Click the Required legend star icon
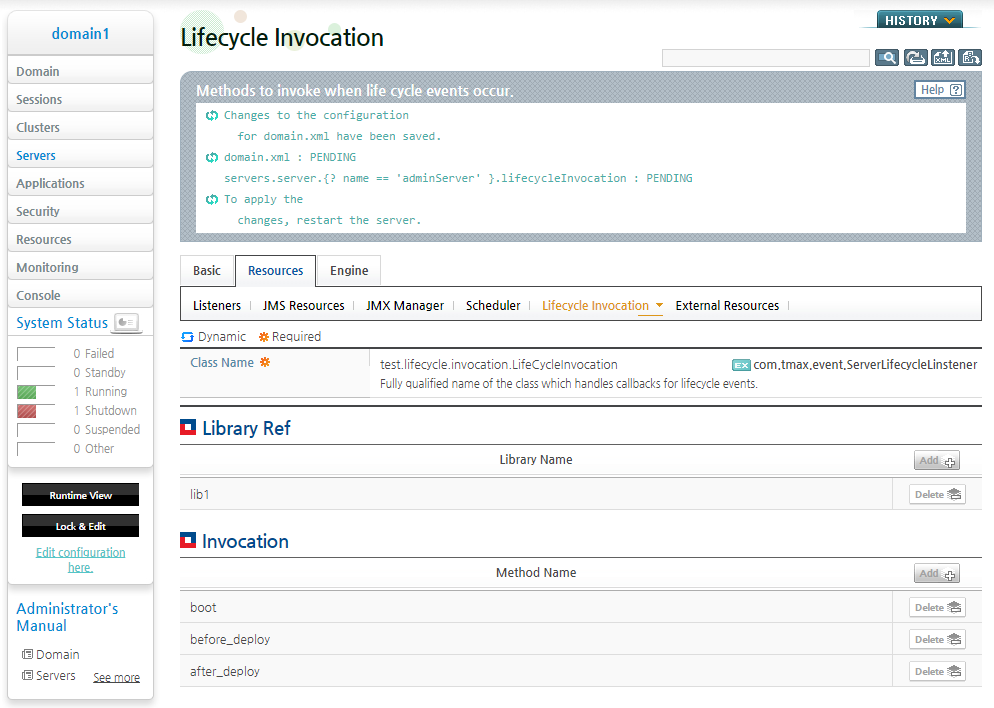The width and height of the screenshot is (994, 708). [x=264, y=337]
